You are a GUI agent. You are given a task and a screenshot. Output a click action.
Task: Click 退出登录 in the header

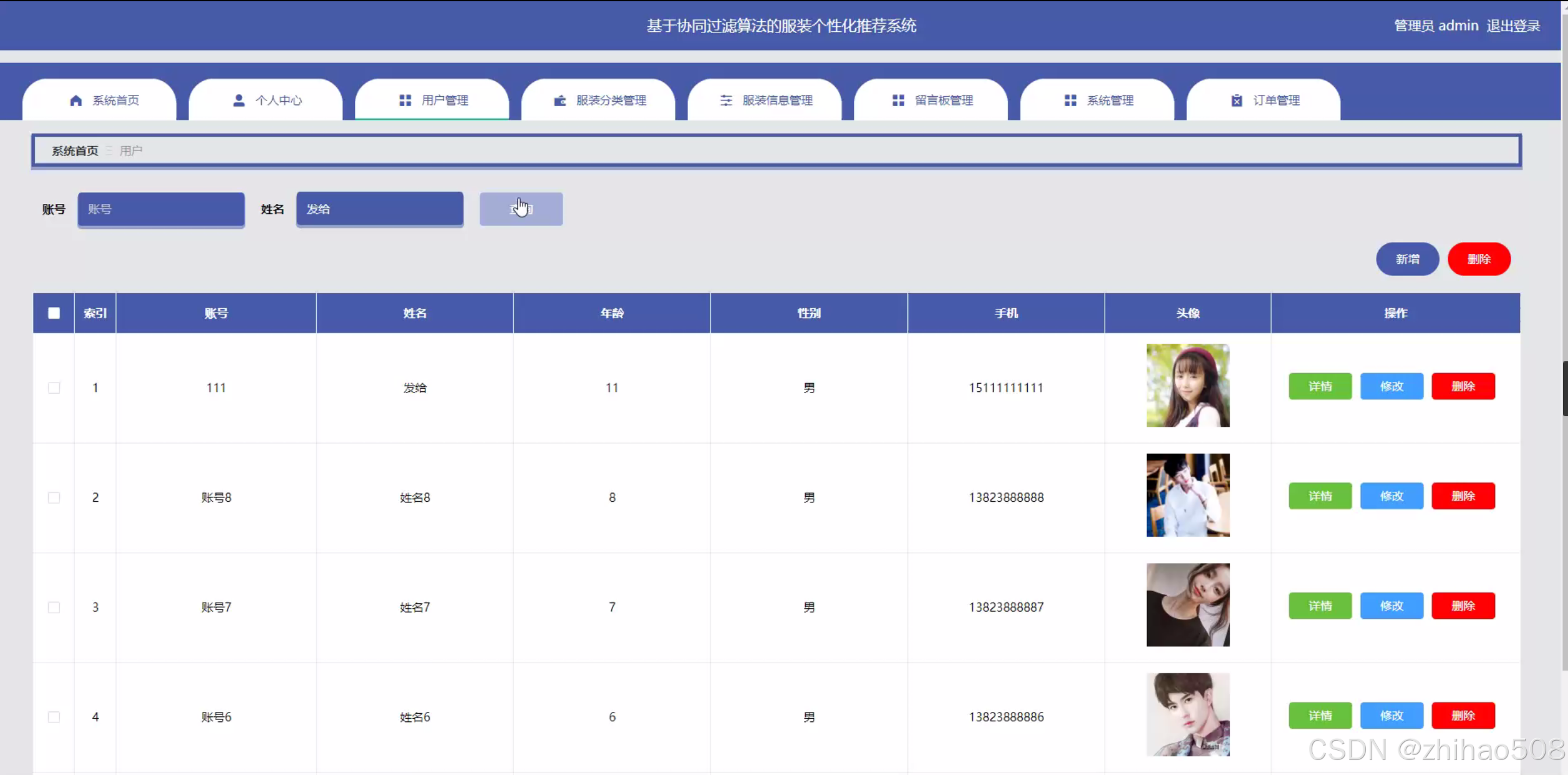pos(1513,26)
